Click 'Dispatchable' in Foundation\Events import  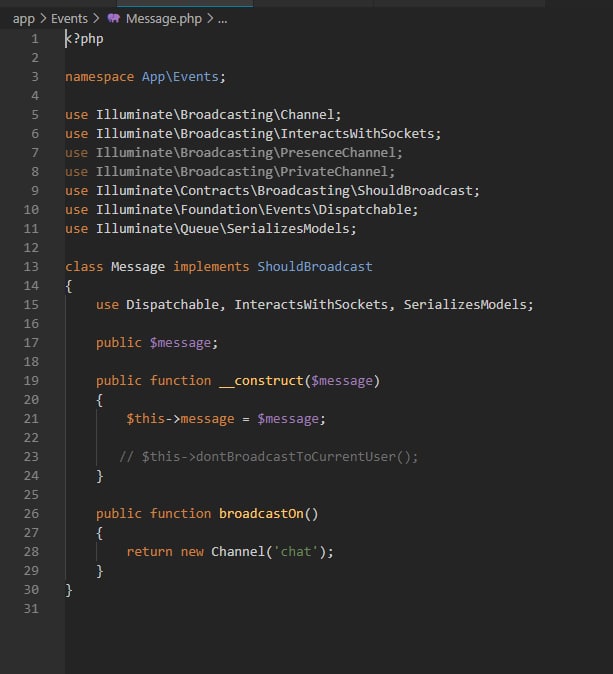(365, 210)
